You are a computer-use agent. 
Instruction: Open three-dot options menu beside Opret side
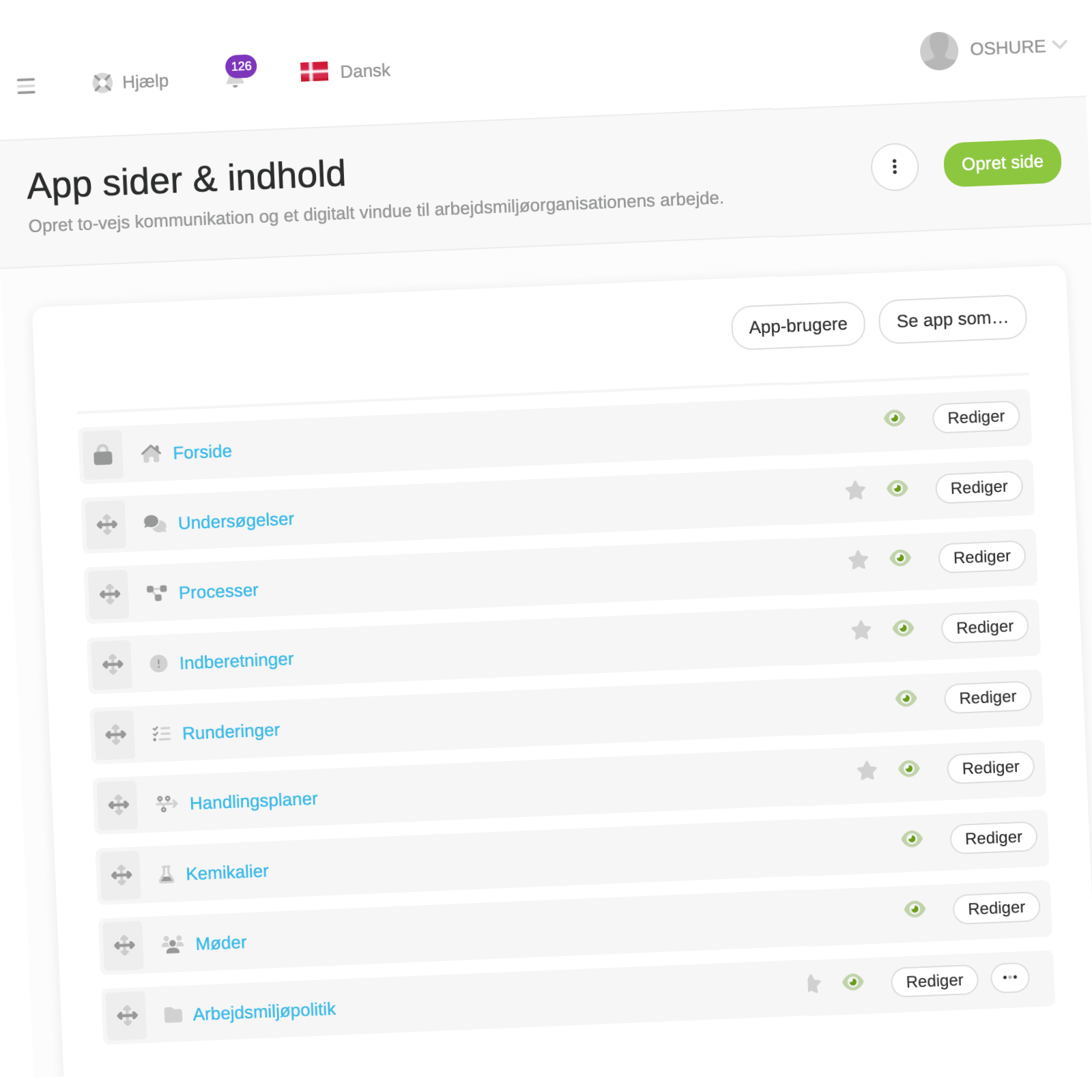[894, 167]
